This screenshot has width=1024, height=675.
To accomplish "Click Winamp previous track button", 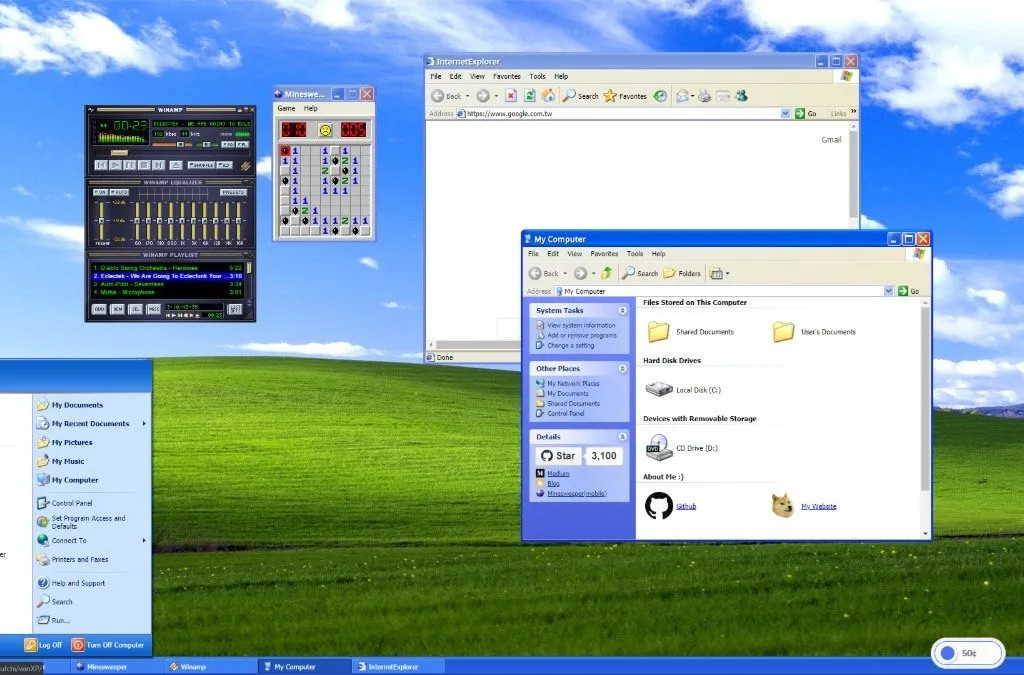I will (x=101, y=165).
